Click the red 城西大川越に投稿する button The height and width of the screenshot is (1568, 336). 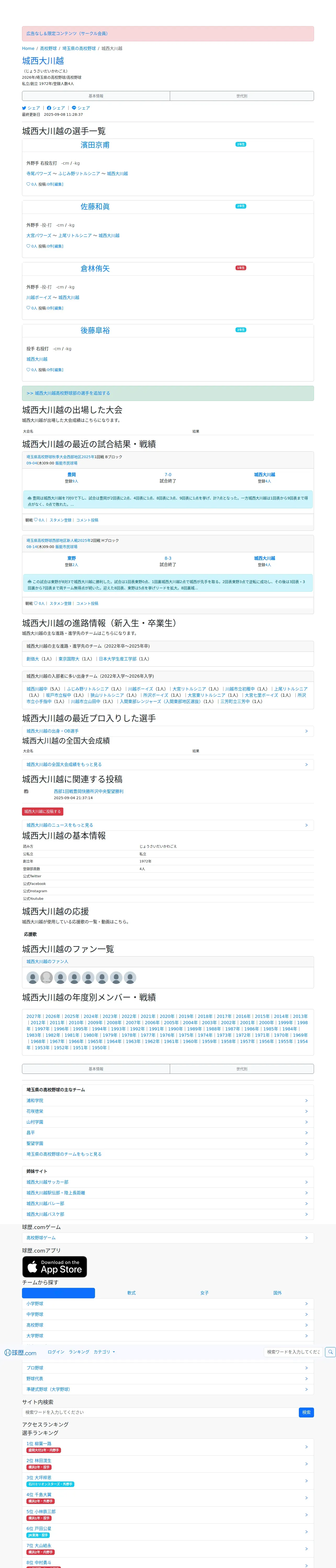click(43, 811)
